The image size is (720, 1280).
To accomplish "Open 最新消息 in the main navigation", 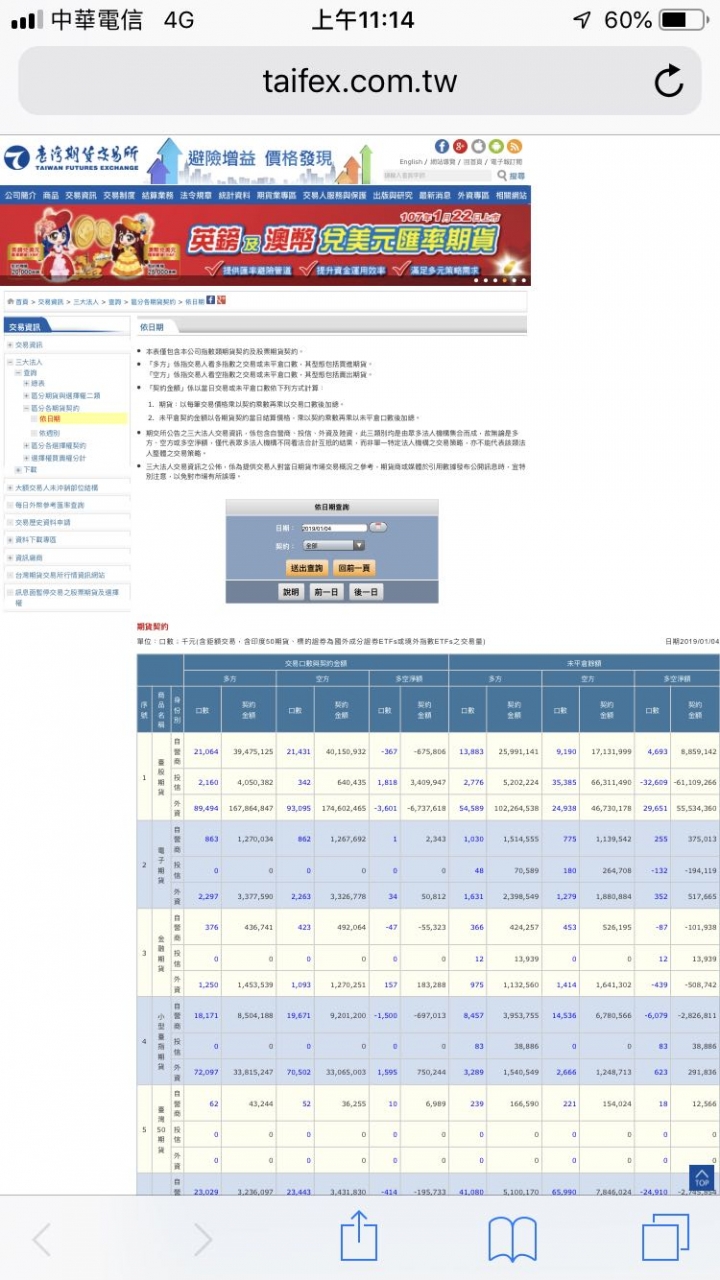I will point(435,196).
